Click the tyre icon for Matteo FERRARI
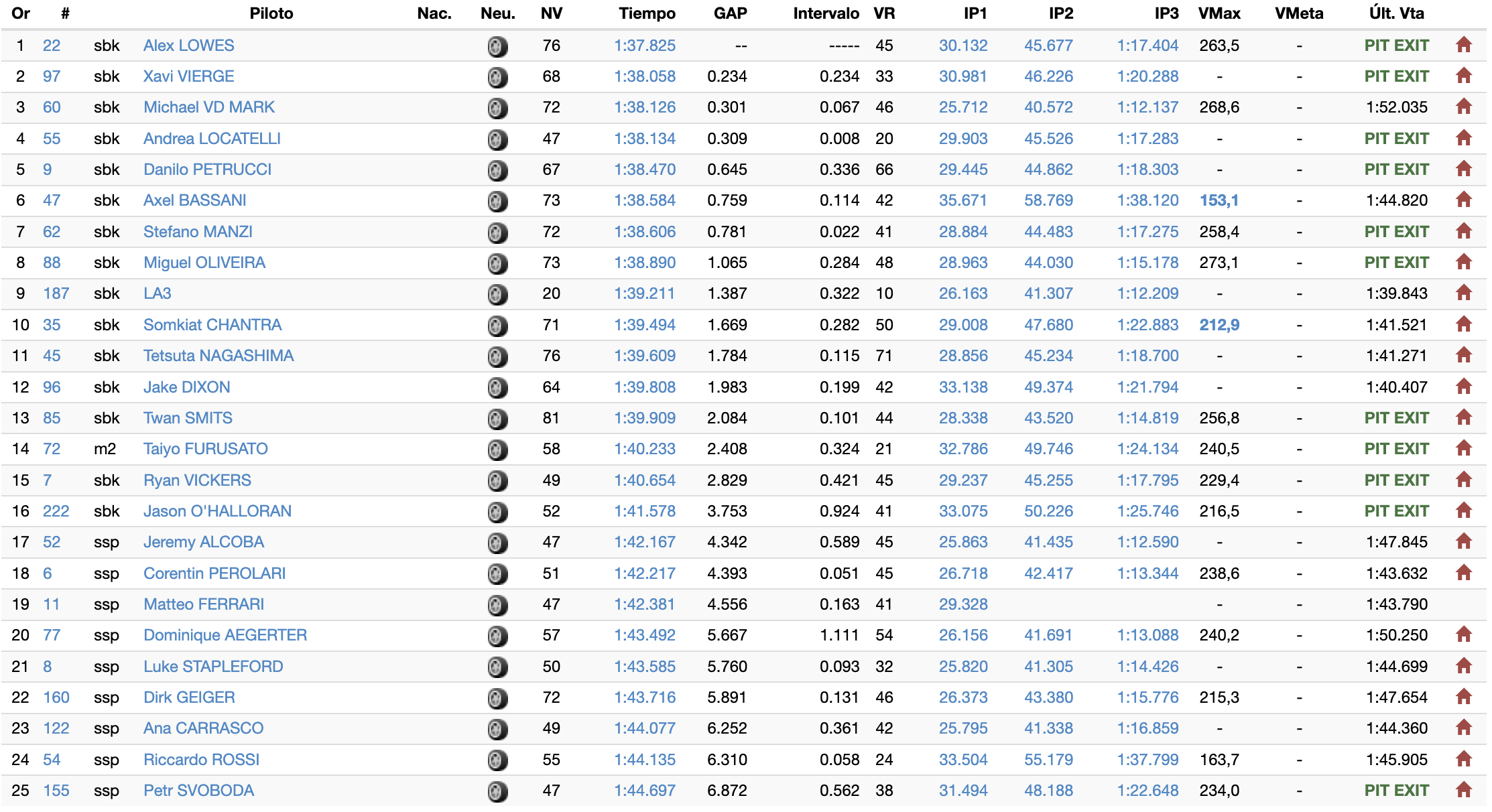 (497, 605)
